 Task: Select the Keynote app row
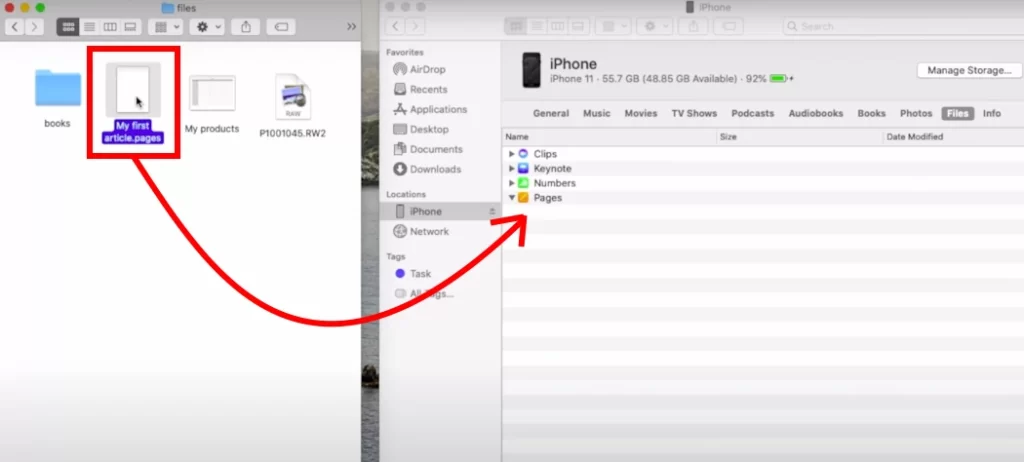coord(763,169)
